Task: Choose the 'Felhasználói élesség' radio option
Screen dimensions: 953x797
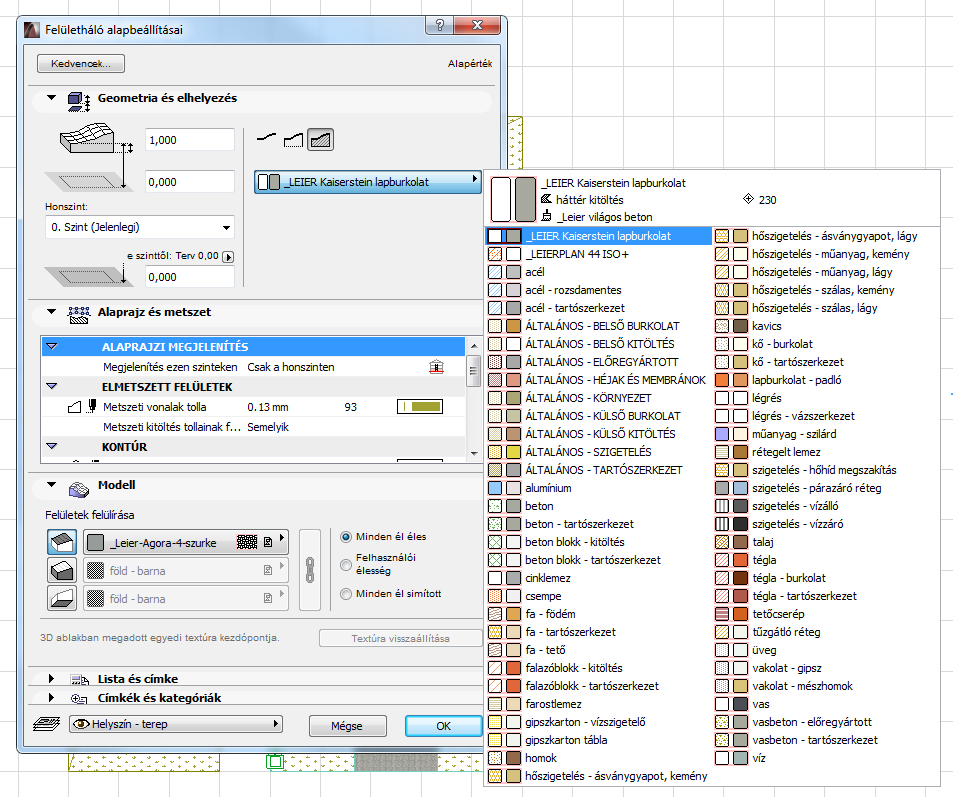Action: point(346,565)
